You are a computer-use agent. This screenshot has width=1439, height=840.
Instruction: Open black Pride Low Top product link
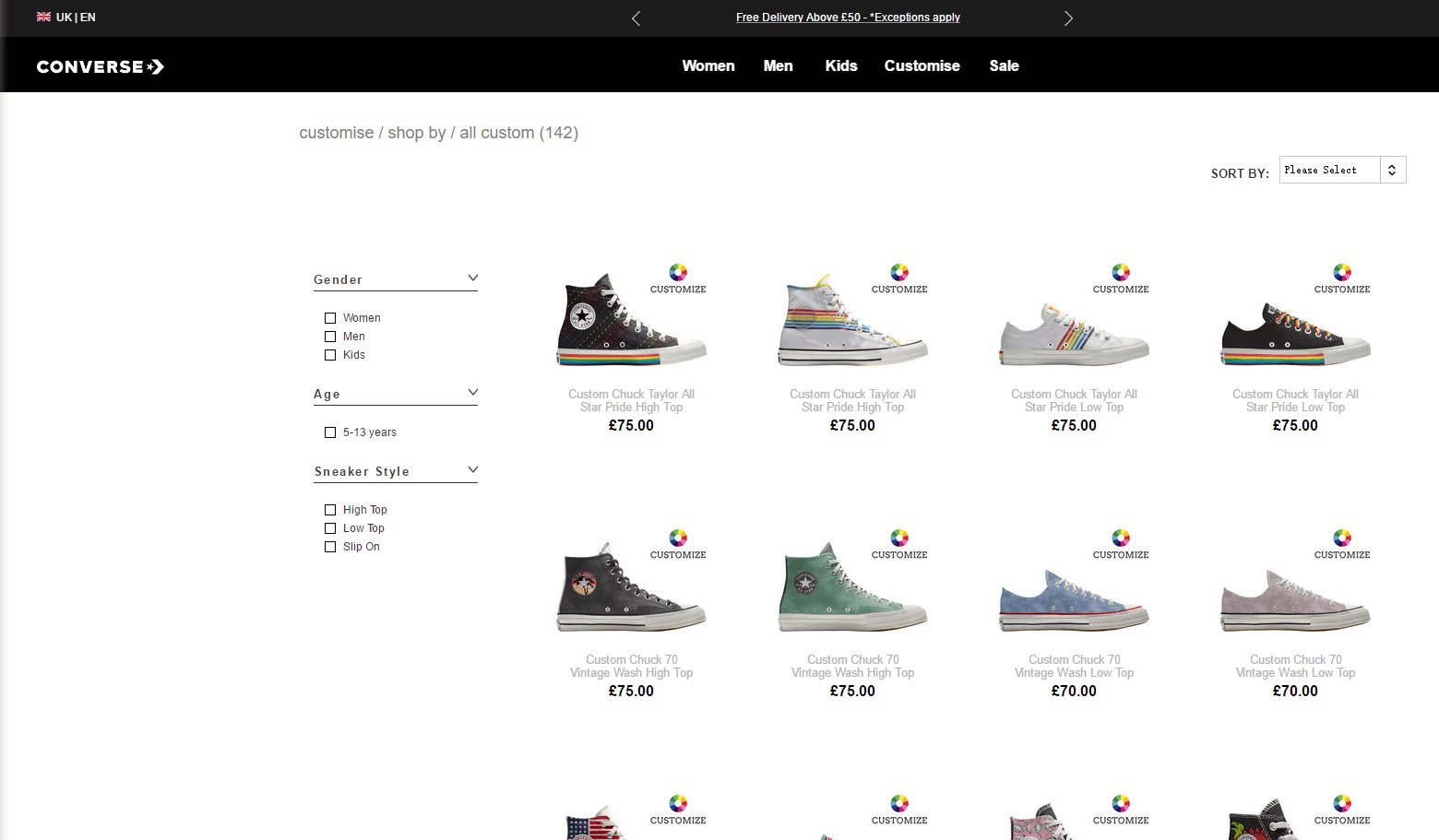1295,400
